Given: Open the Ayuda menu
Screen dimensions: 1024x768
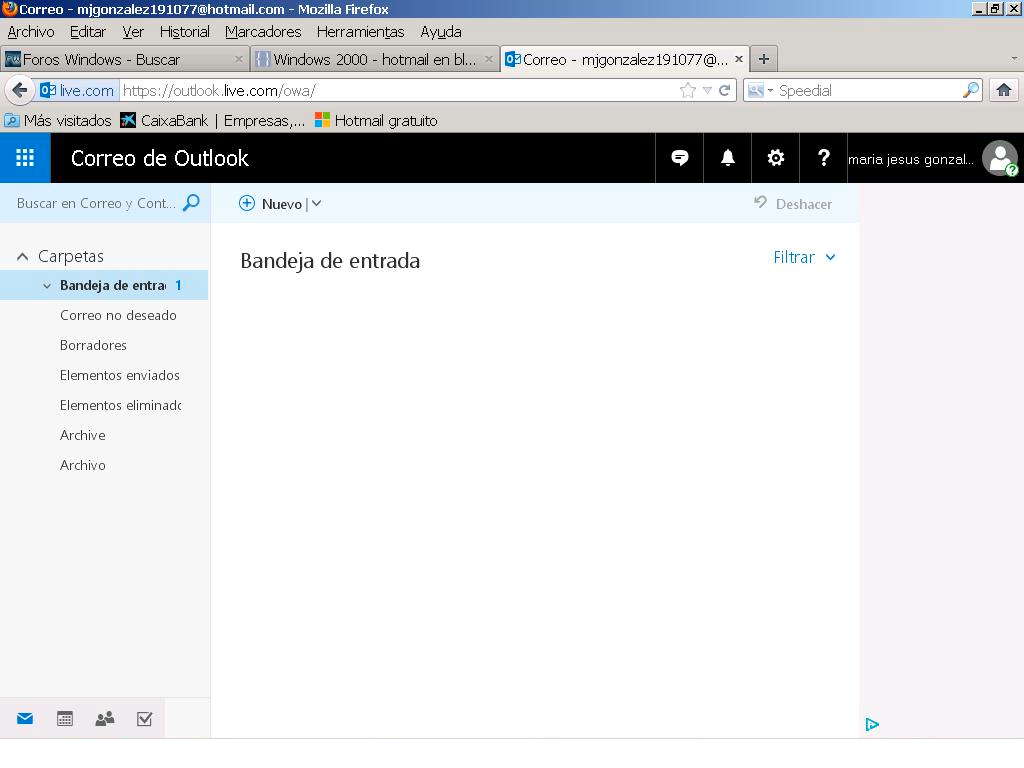Looking at the screenshot, I should click(x=441, y=31).
